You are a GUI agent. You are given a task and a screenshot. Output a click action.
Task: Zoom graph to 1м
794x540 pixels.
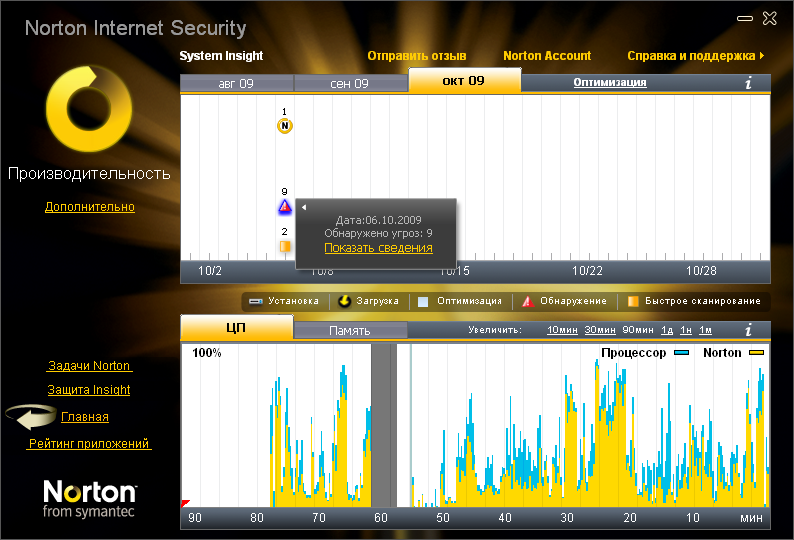pos(705,330)
